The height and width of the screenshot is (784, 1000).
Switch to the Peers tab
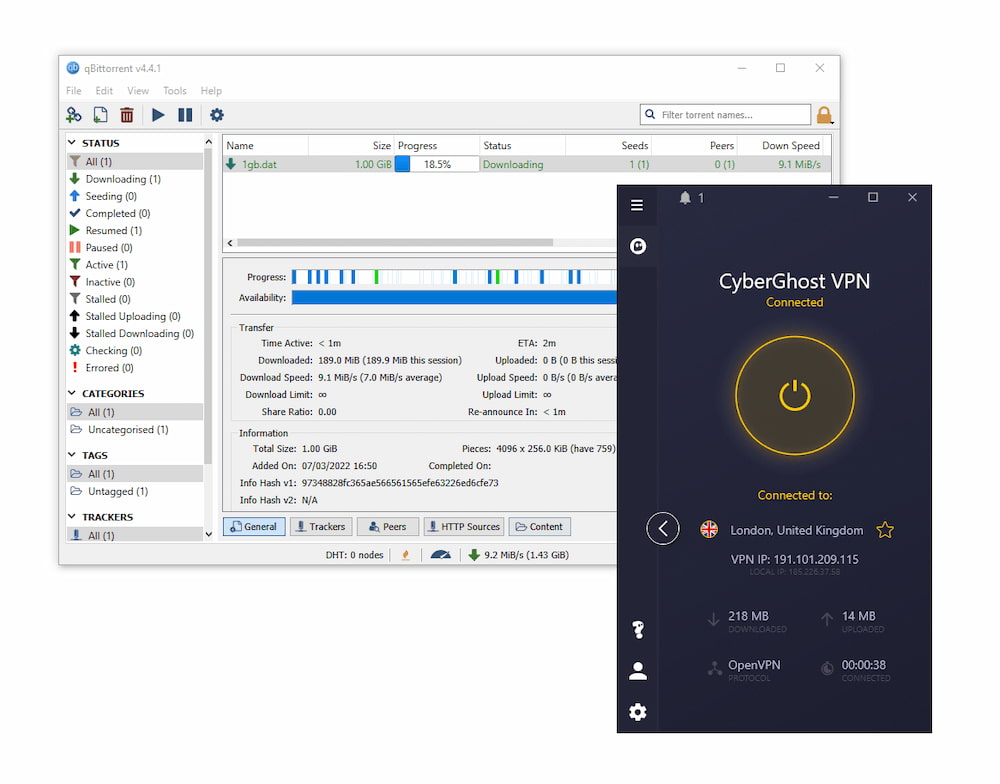(388, 526)
